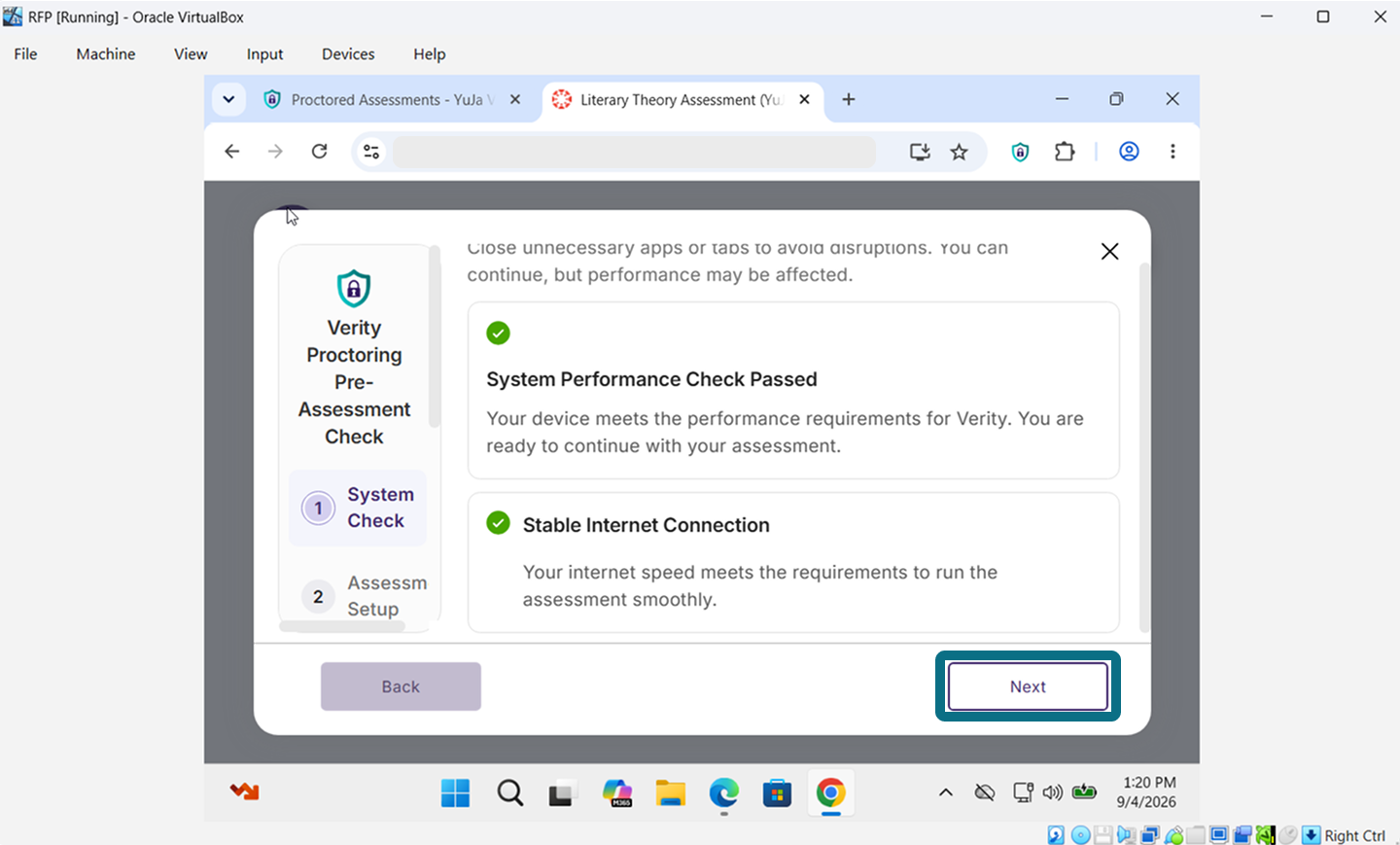Click the Verity shield lock logo in the sidebar
This screenshot has height=845, width=1400.
click(x=354, y=288)
